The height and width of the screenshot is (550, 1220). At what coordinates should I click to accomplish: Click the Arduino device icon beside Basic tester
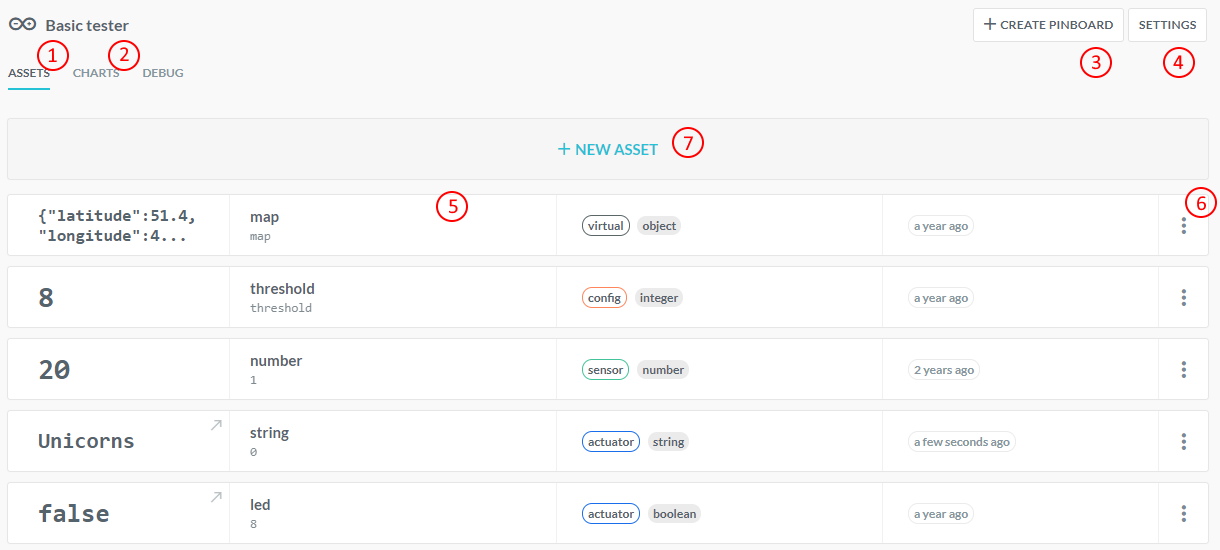[22, 25]
